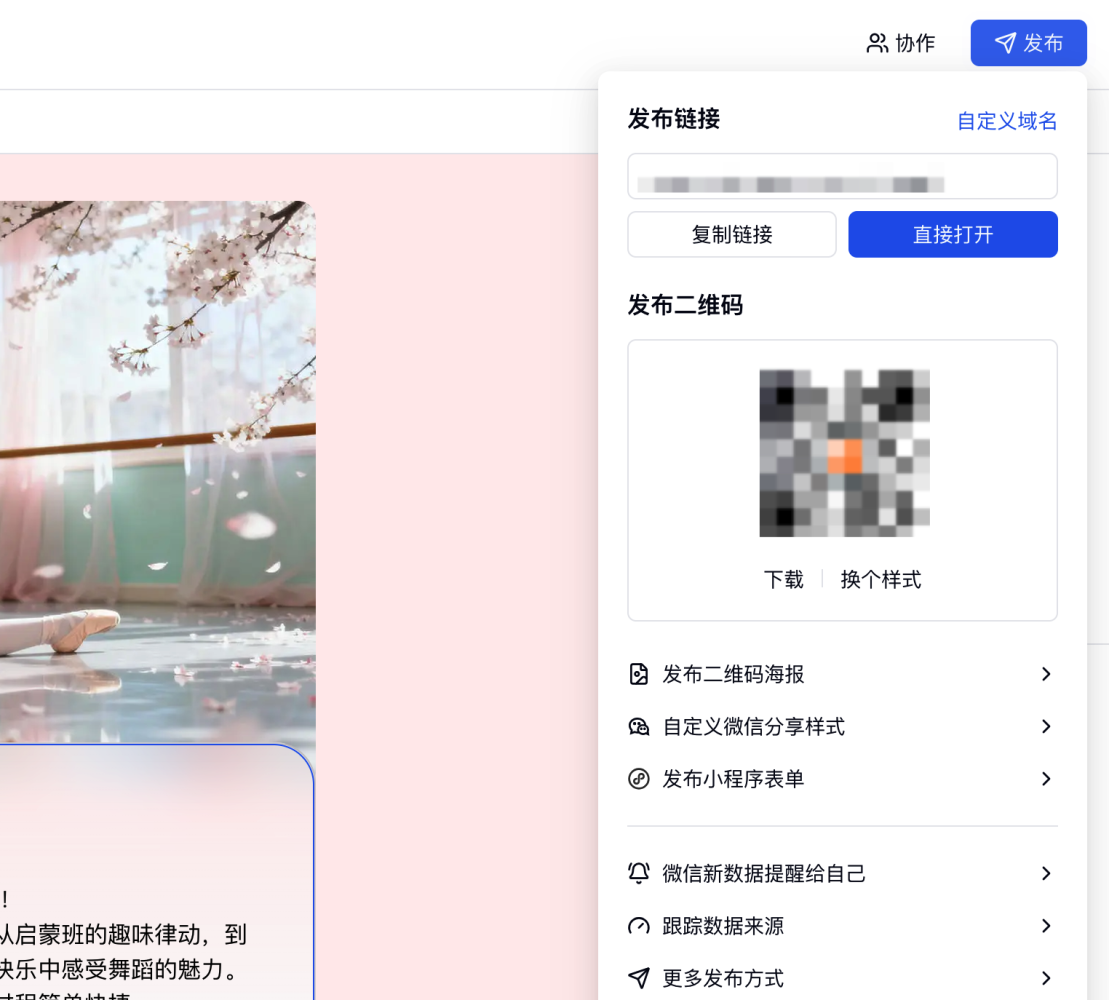Click the publish link text field
The width and height of the screenshot is (1109, 1000).
[842, 177]
